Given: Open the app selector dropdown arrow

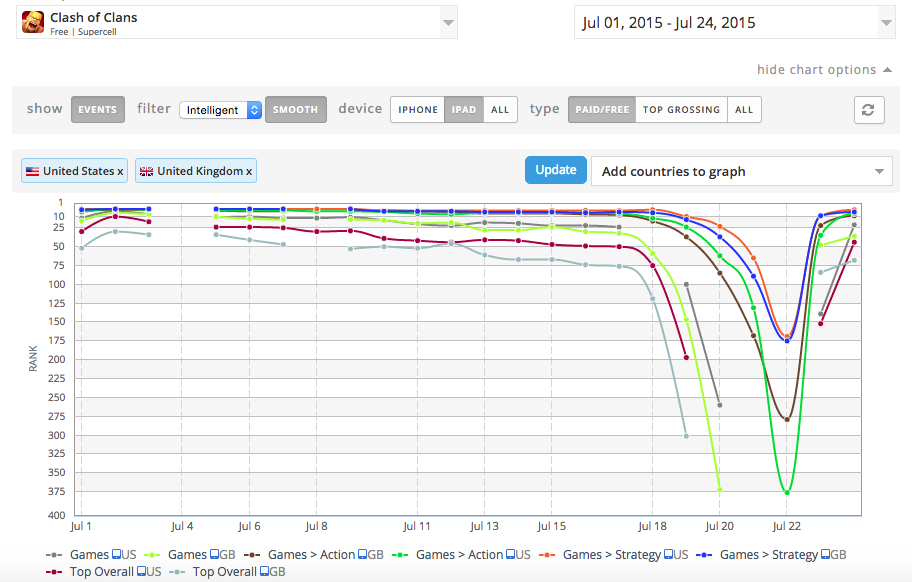Looking at the screenshot, I should tap(448, 22).
